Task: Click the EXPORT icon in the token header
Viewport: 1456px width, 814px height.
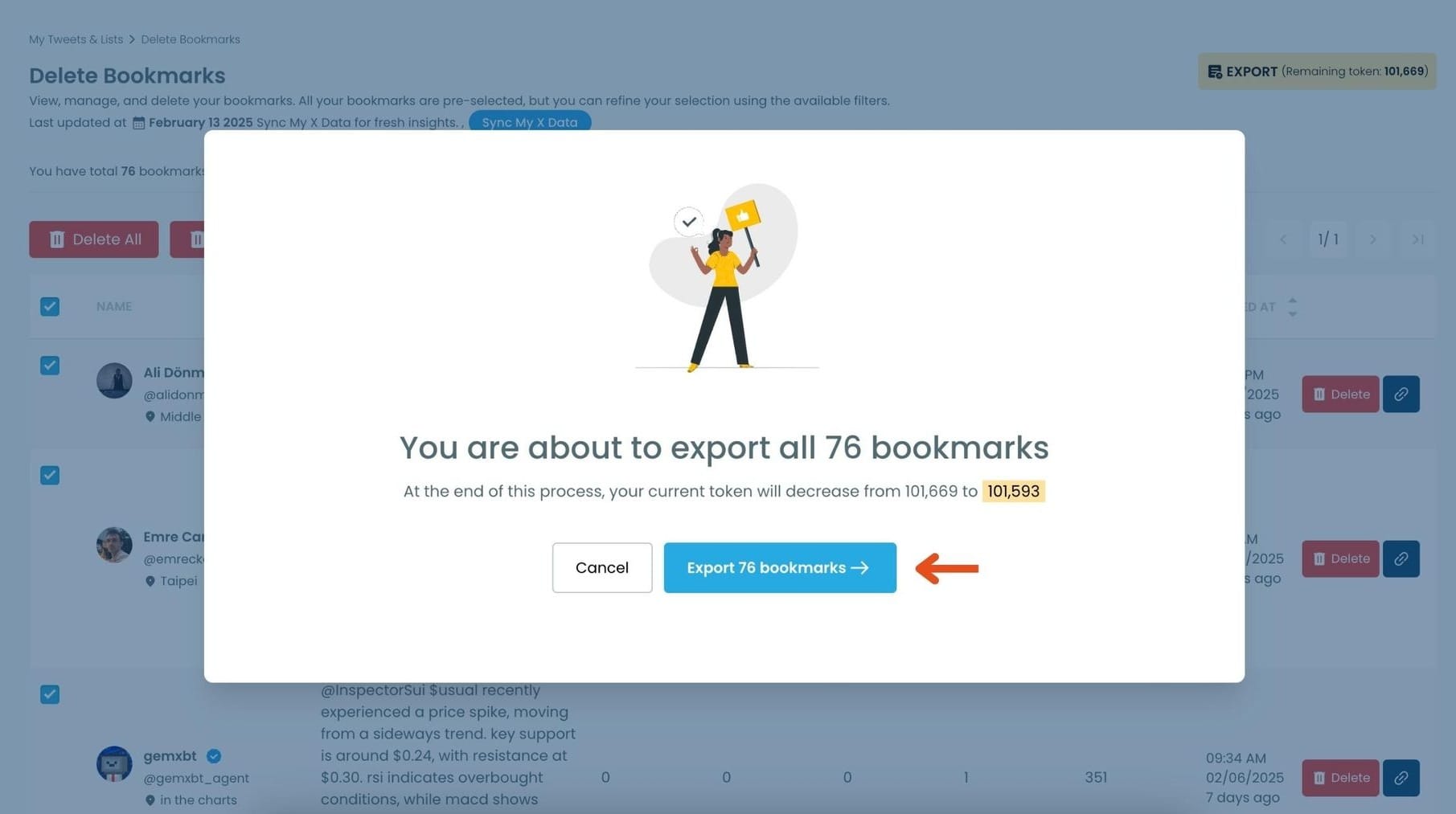Action: [1215, 71]
